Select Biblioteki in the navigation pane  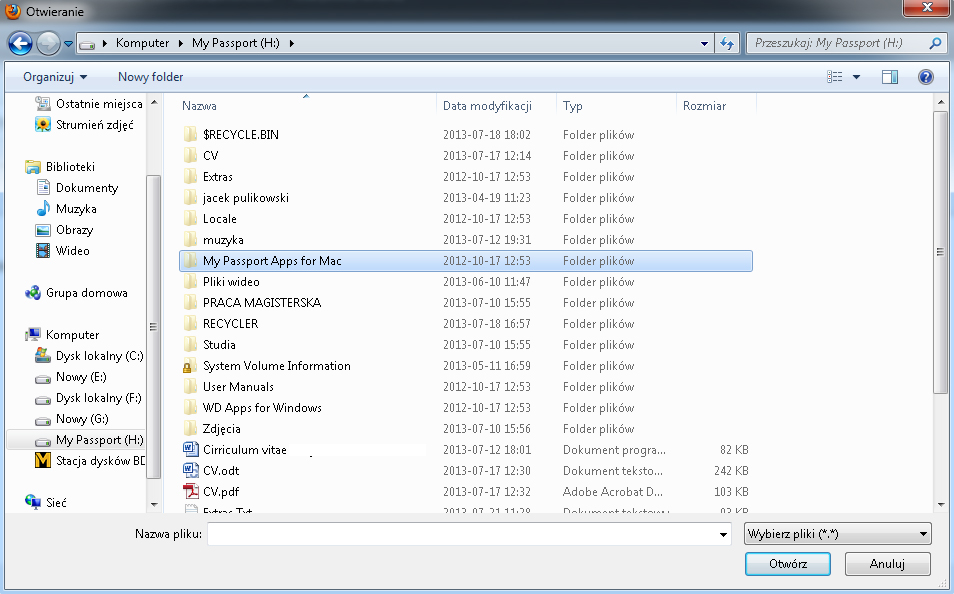(60, 167)
